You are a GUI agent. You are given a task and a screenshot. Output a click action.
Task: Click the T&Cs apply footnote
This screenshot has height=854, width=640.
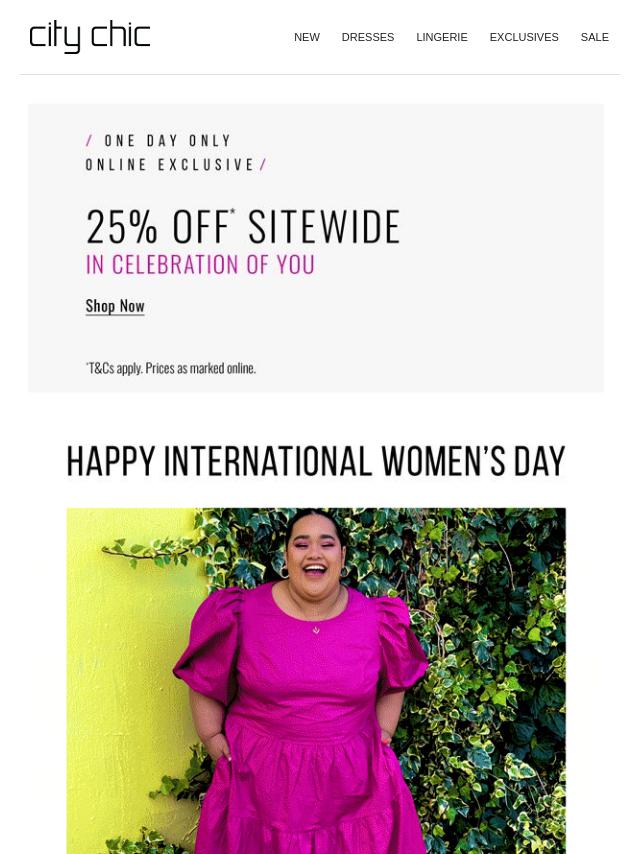pyautogui.click(x=170, y=368)
